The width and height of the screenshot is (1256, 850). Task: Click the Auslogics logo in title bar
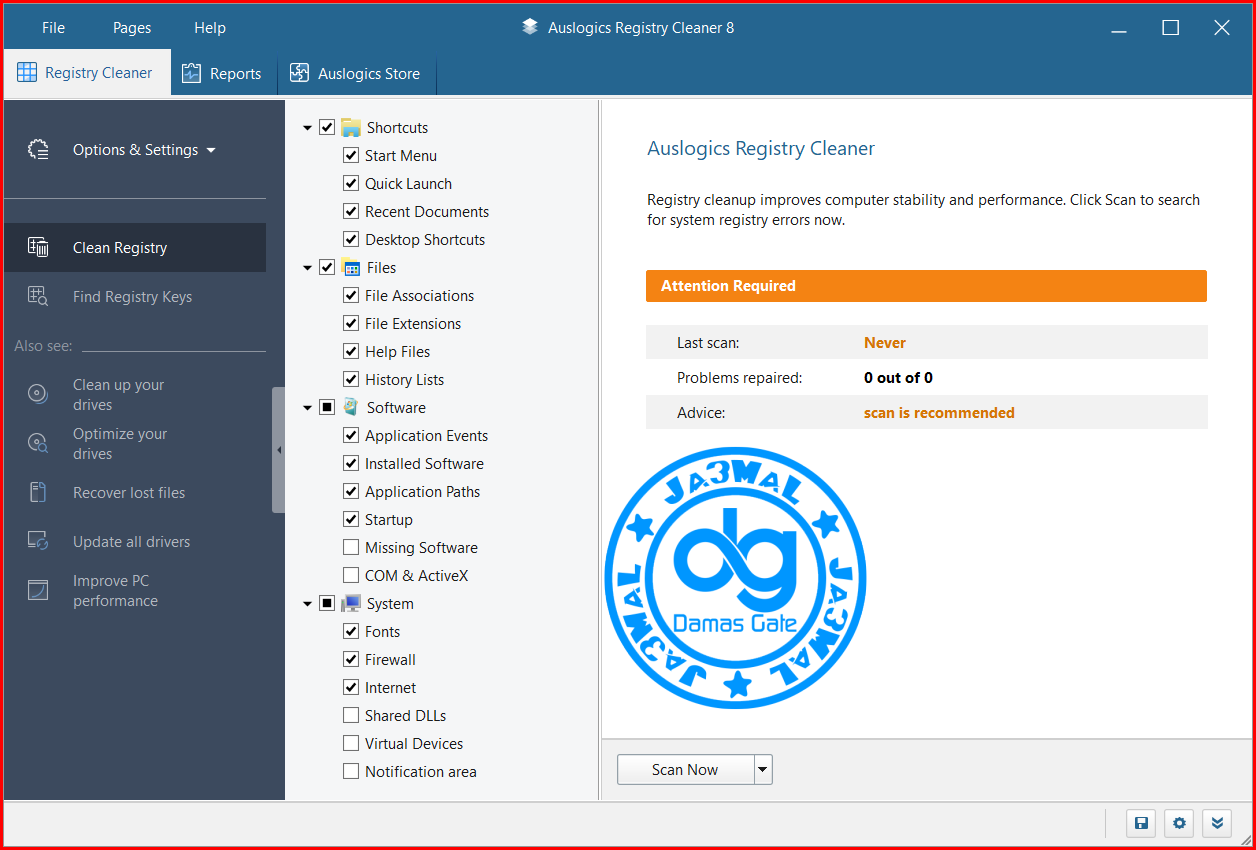tap(530, 27)
